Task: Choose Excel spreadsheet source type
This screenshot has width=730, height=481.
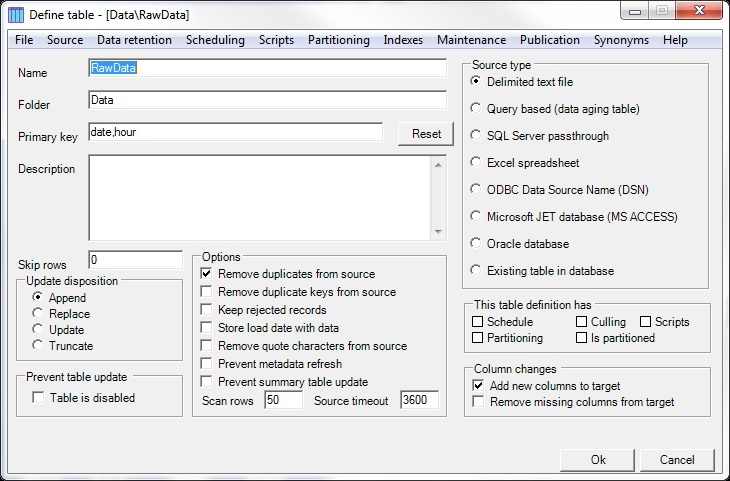Action: (476, 163)
